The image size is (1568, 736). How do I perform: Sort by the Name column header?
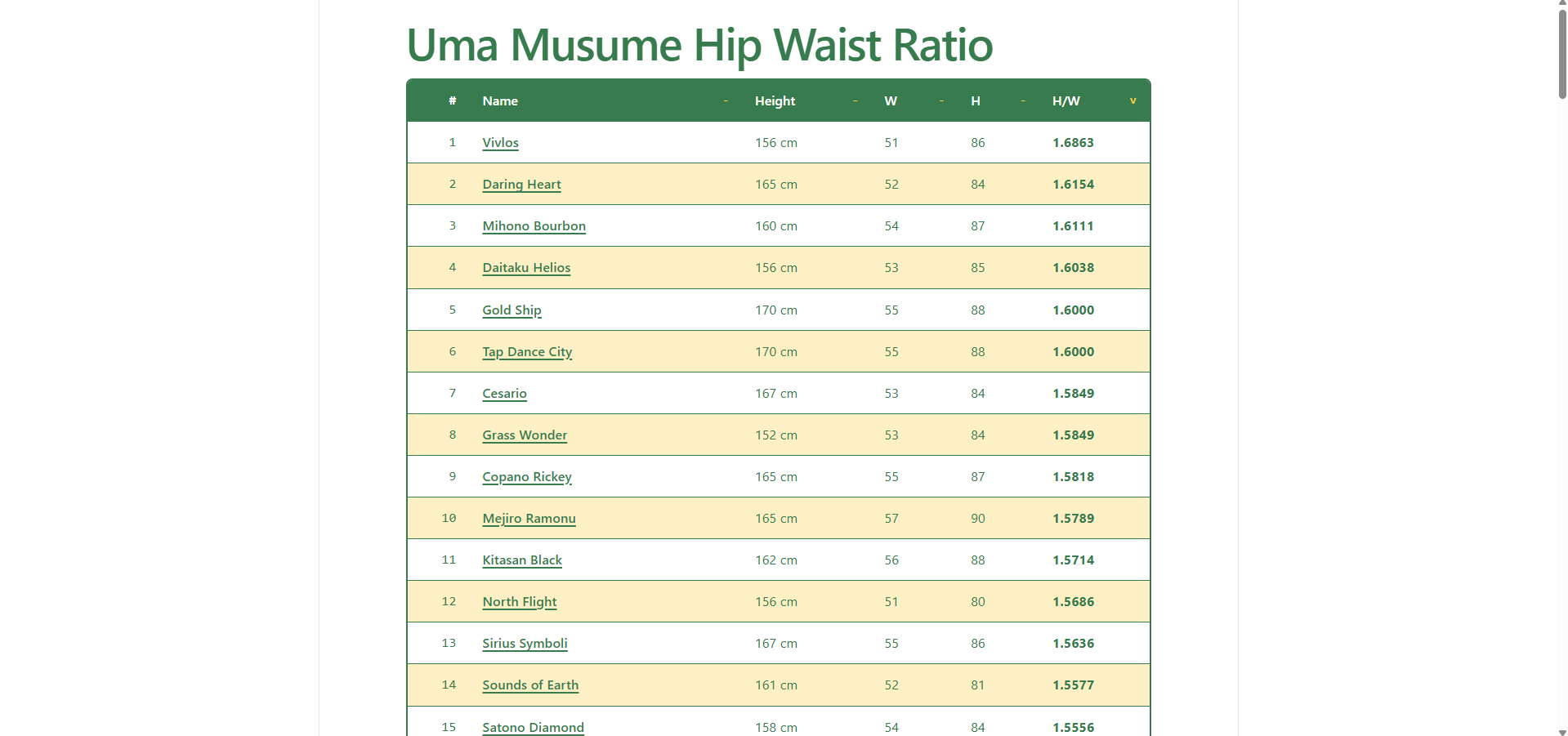[x=500, y=101]
